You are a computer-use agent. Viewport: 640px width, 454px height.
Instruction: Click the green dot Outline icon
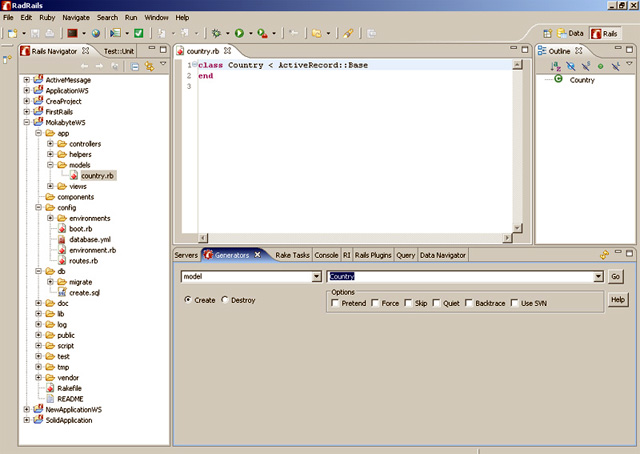pos(600,66)
